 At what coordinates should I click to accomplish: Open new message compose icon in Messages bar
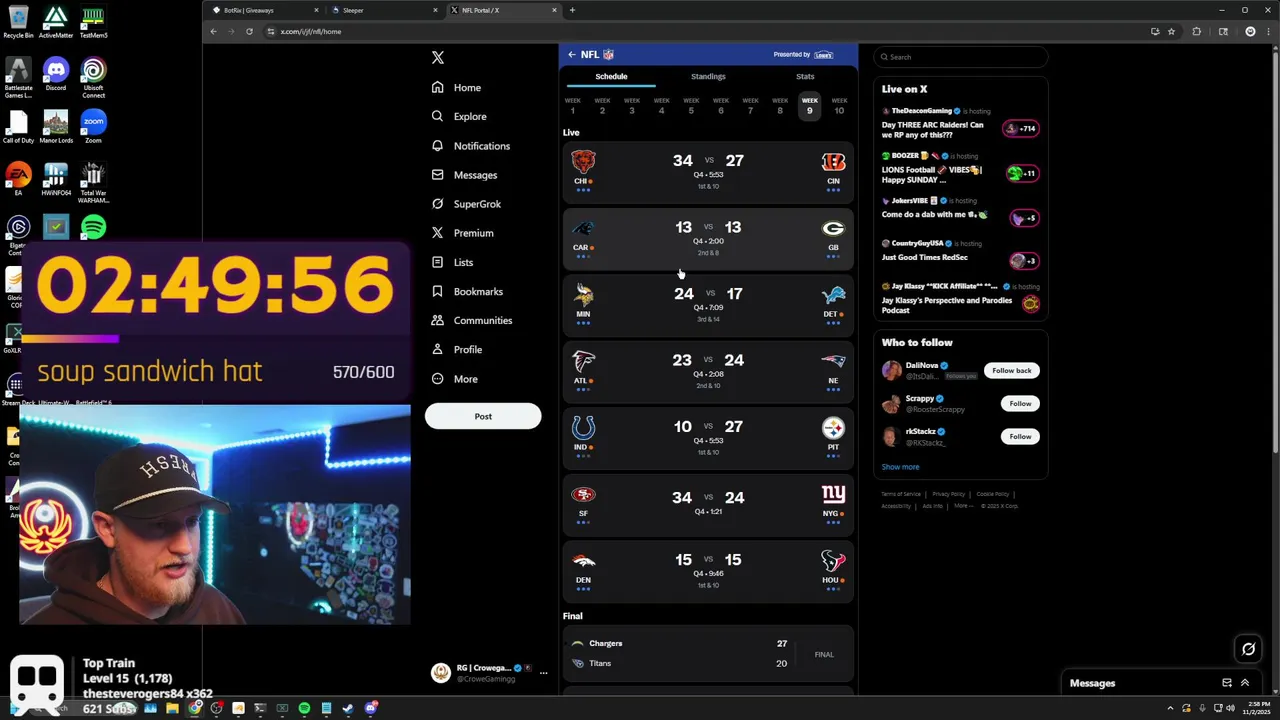[x=1227, y=683]
